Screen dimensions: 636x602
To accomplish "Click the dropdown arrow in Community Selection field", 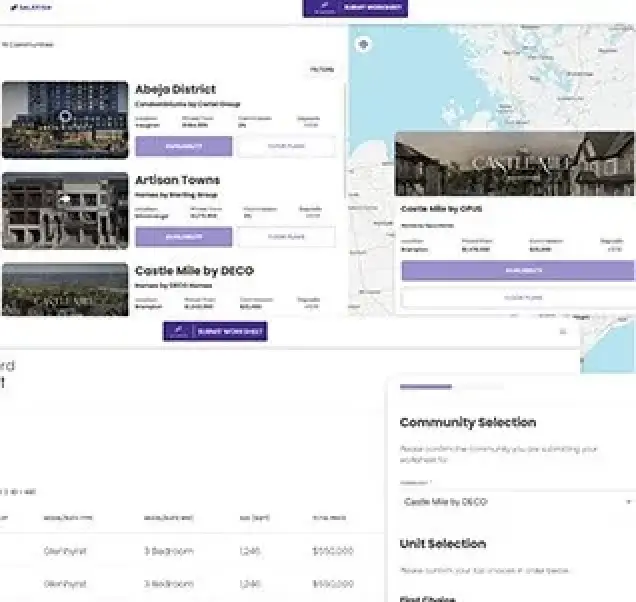I will 628,502.
